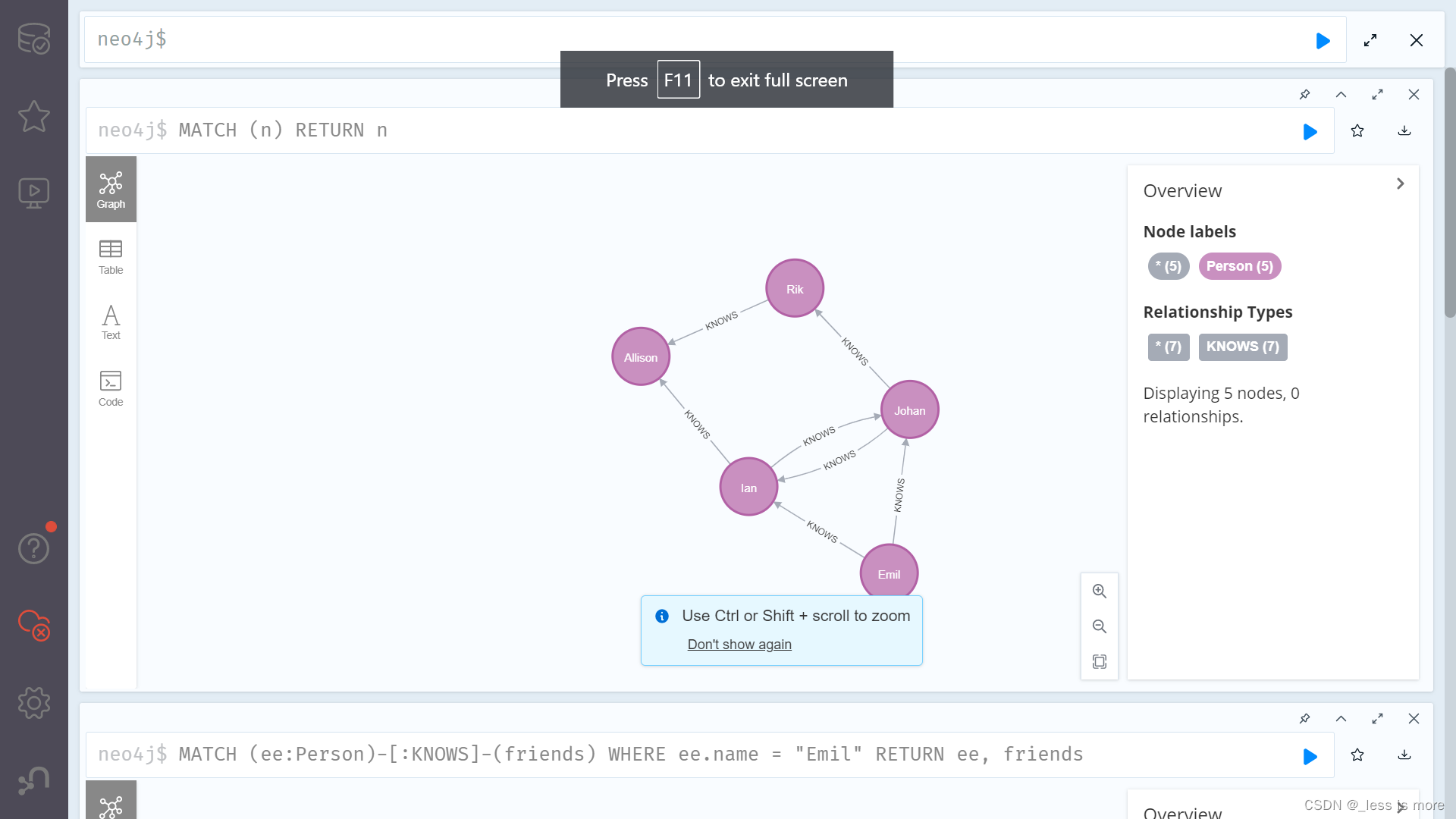Select the Person node label badge

tap(1240, 265)
